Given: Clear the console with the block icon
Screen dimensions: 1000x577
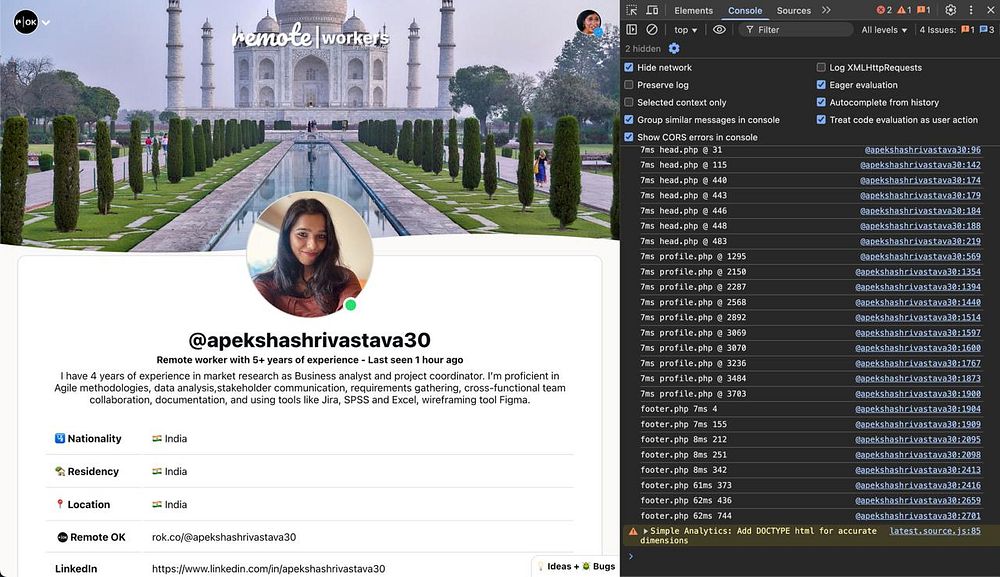Looking at the screenshot, I should (652, 30).
